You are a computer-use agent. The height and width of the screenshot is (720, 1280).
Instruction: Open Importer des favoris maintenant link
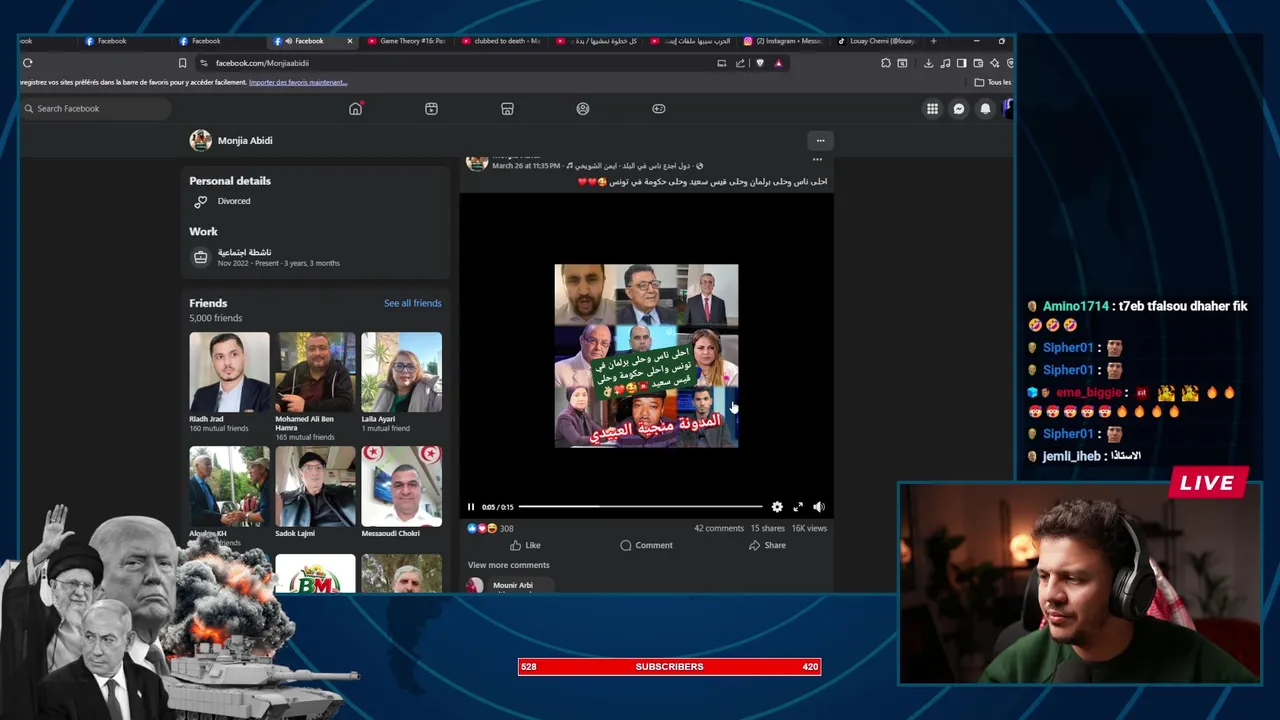(298, 82)
